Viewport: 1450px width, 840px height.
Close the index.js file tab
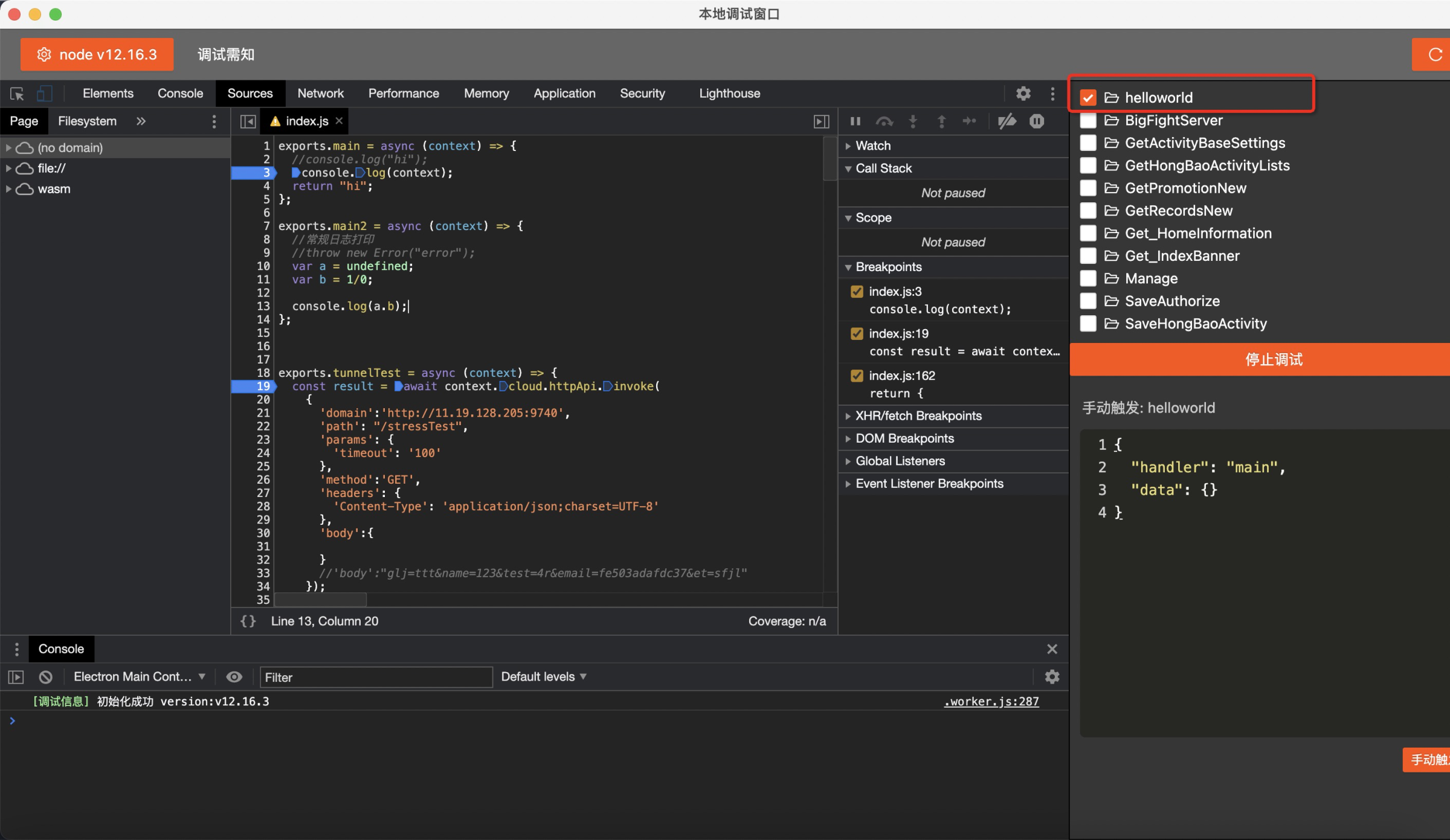tap(340, 121)
